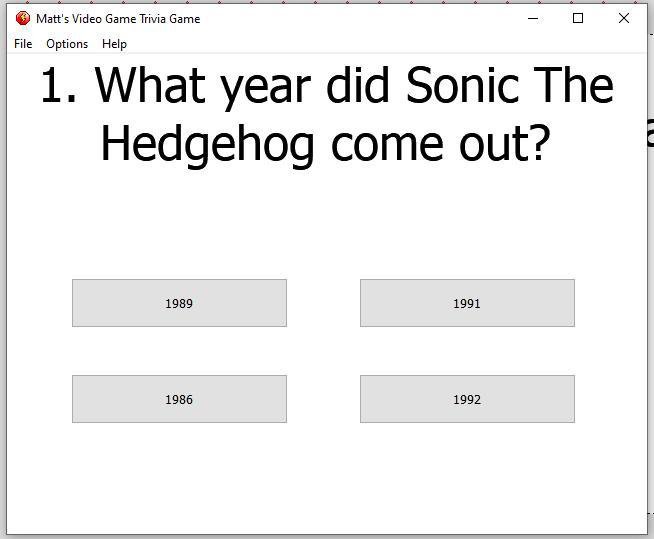Choose the 1991 answer button
The width and height of the screenshot is (654, 539).
tap(467, 303)
